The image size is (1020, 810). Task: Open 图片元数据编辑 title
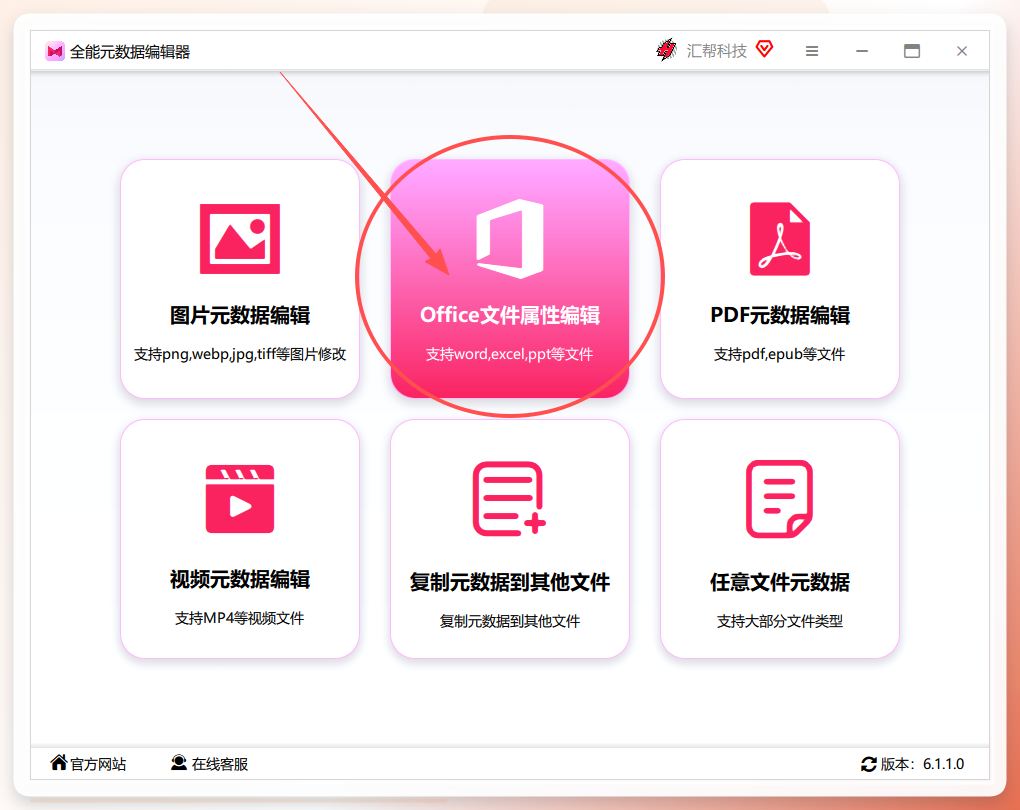[239, 316]
